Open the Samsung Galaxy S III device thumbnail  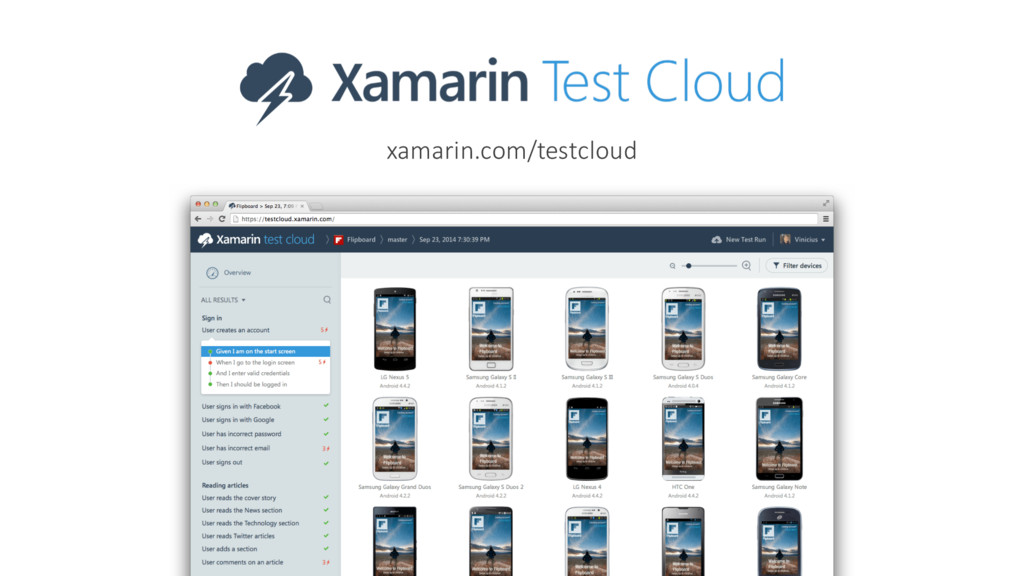(x=586, y=329)
